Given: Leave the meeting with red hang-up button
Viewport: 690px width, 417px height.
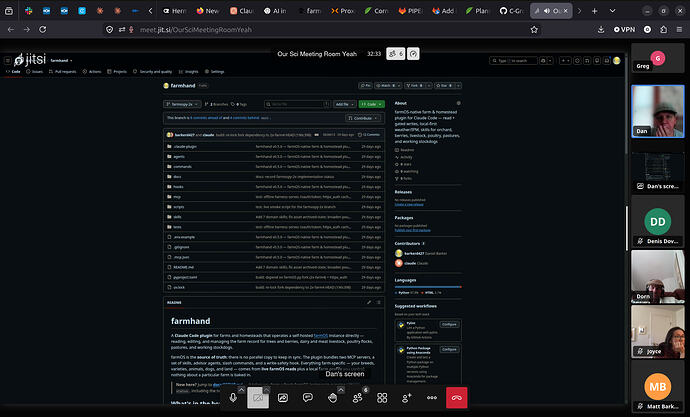Looking at the screenshot, I should (x=457, y=398).
